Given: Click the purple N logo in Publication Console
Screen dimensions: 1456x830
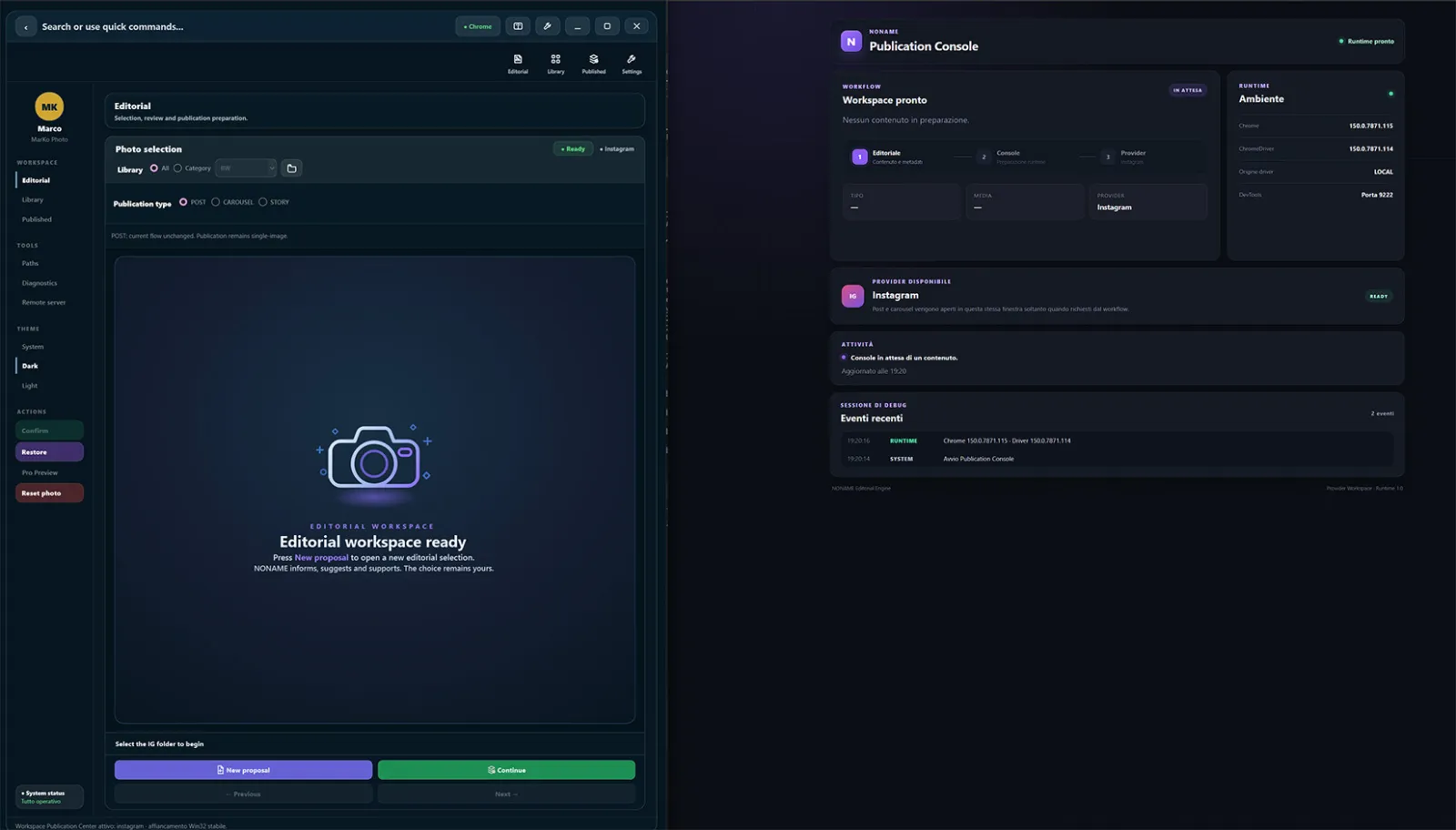Looking at the screenshot, I should click(x=851, y=41).
